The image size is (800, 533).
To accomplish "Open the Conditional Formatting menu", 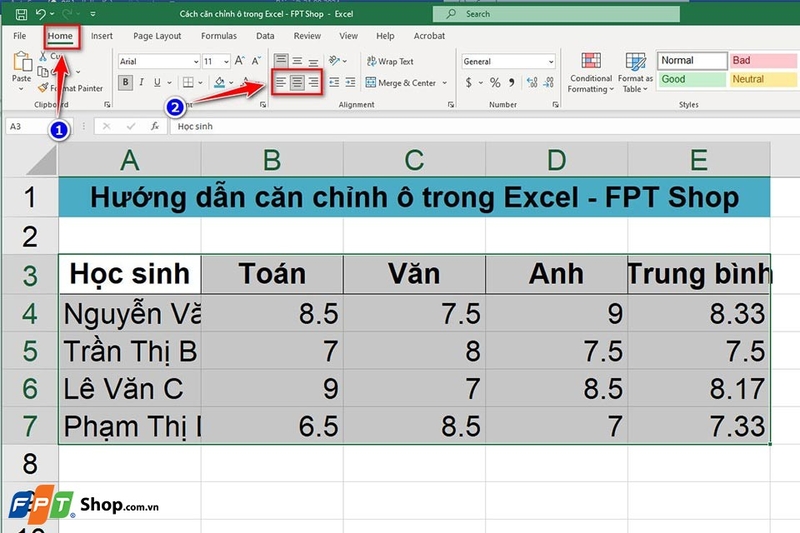I will pos(591,72).
